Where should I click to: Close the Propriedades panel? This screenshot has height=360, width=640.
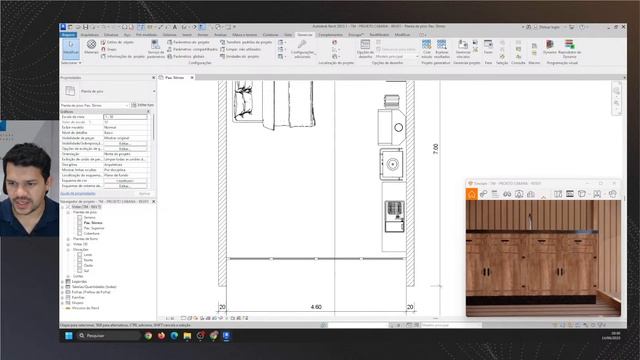[153, 78]
